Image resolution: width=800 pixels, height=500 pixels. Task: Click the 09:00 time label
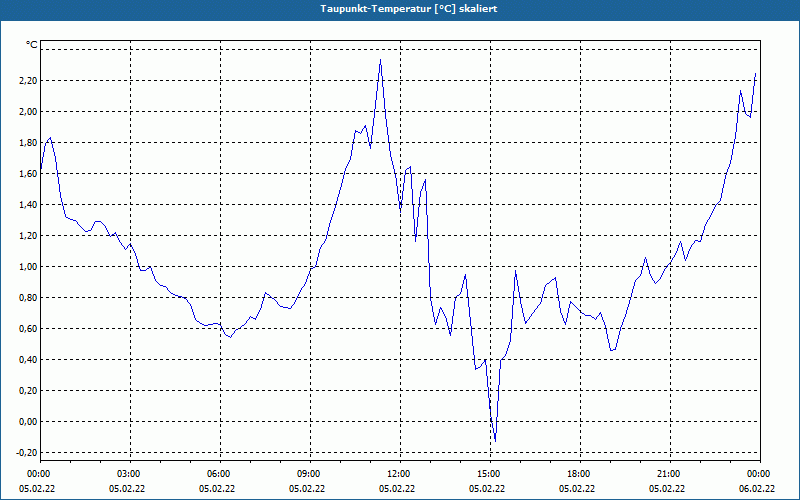point(310,474)
